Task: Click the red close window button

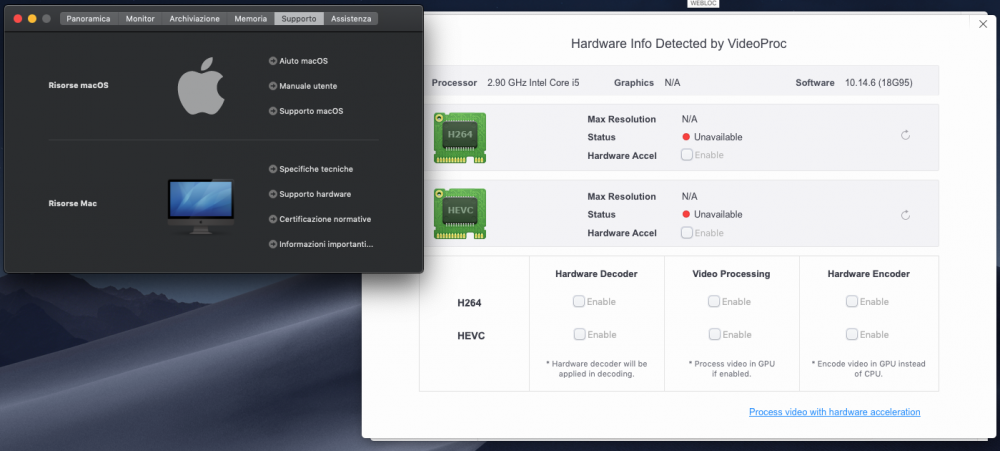Action: tap(18, 18)
